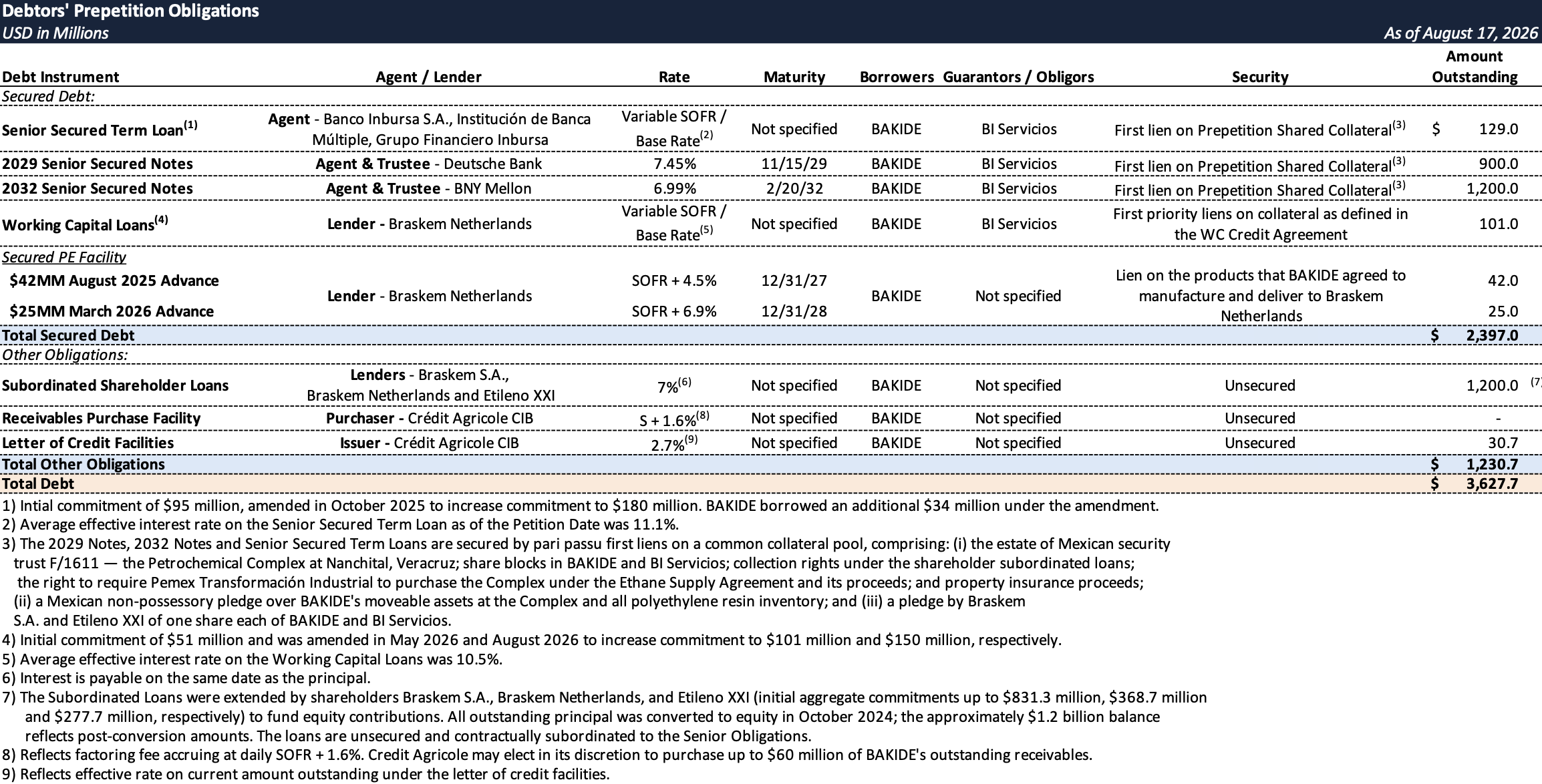This screenshot has height=784, width=1542.
Task: Select footnote 6 "Interest is payable on the same date"
Action: (186, 678)
